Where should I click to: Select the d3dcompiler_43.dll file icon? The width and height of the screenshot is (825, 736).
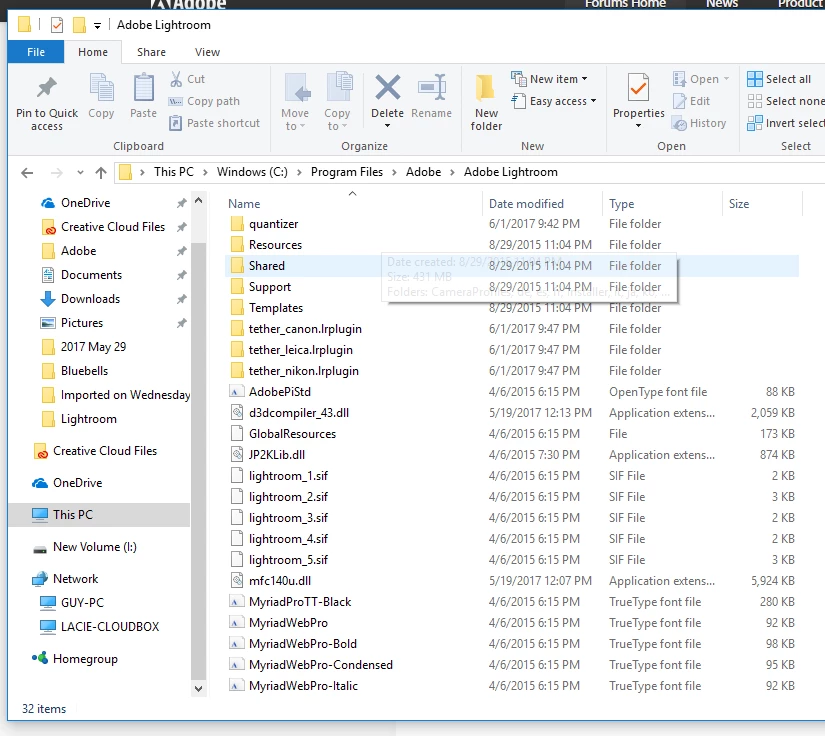[237, 413]
